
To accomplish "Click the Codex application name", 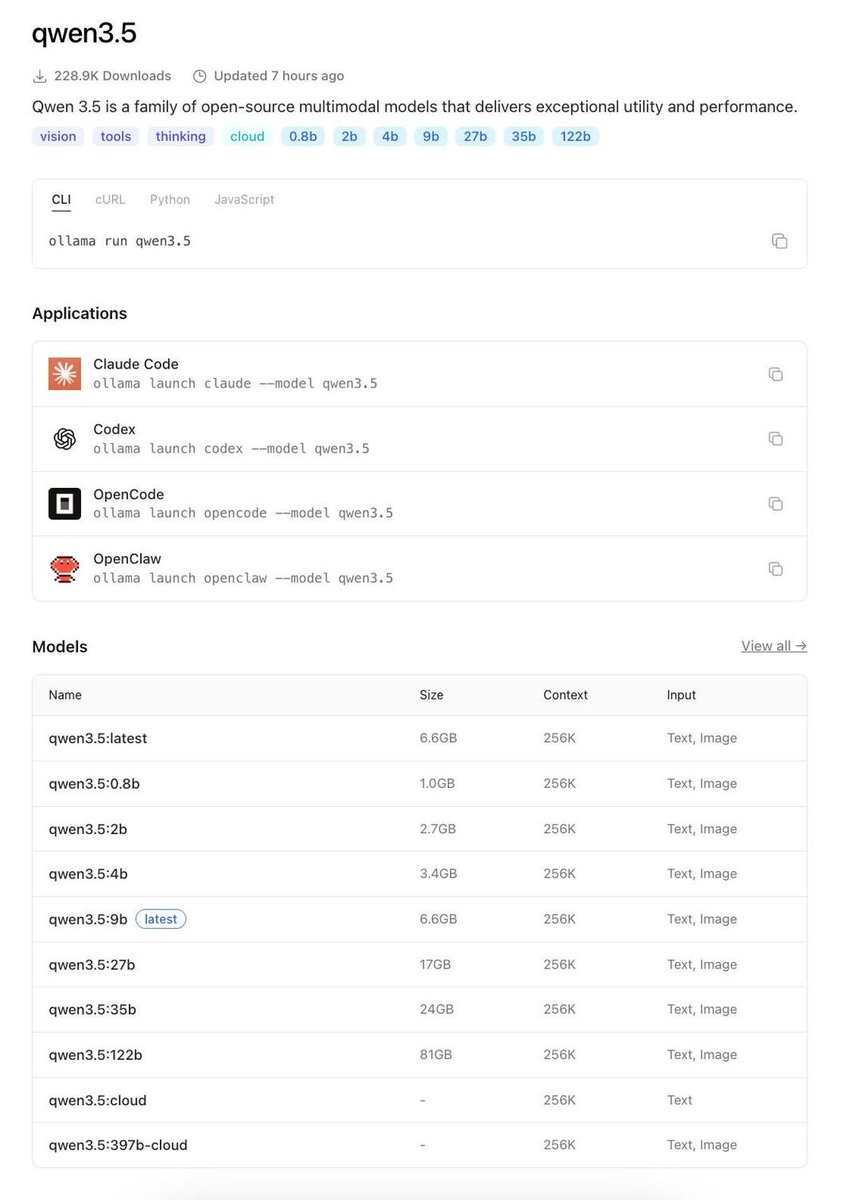I will [114, 429].
